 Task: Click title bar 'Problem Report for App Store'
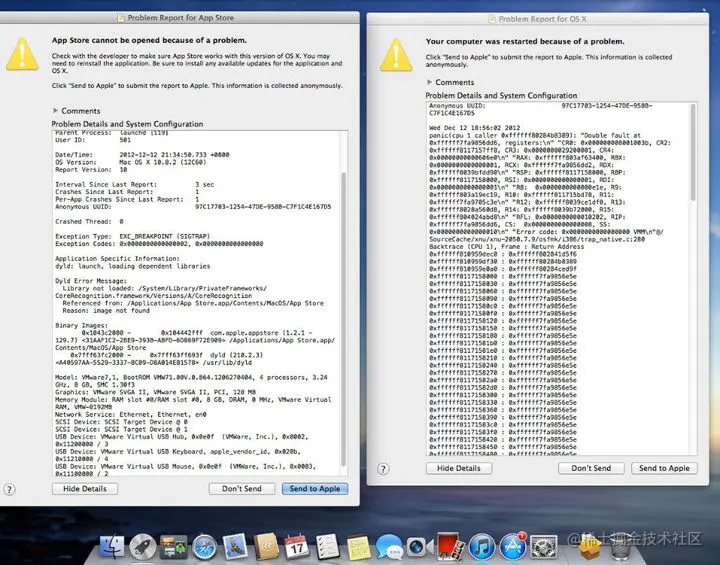pyautogui.click(x=180, y=17)
